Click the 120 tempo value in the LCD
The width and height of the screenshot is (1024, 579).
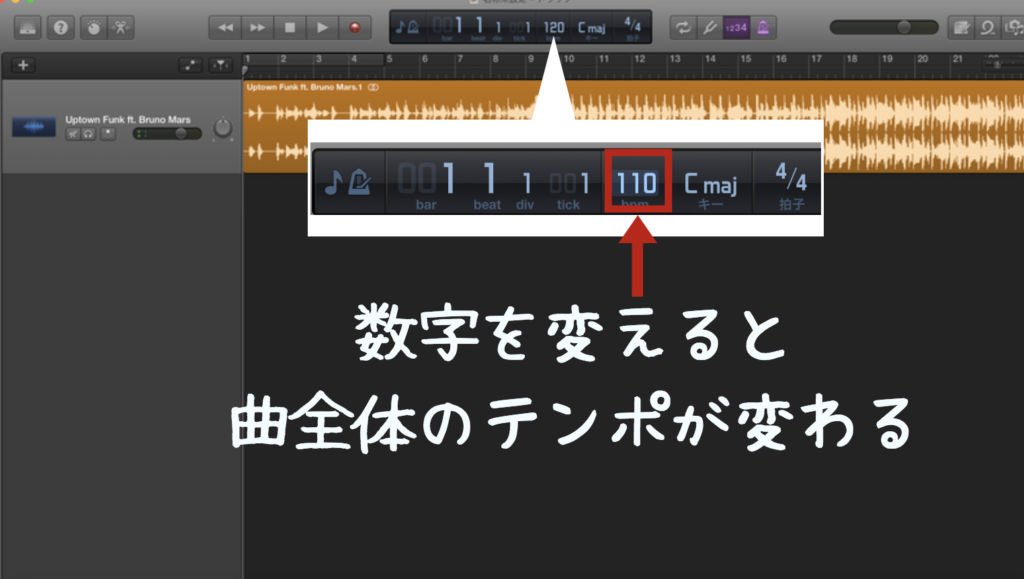point(554,27)
